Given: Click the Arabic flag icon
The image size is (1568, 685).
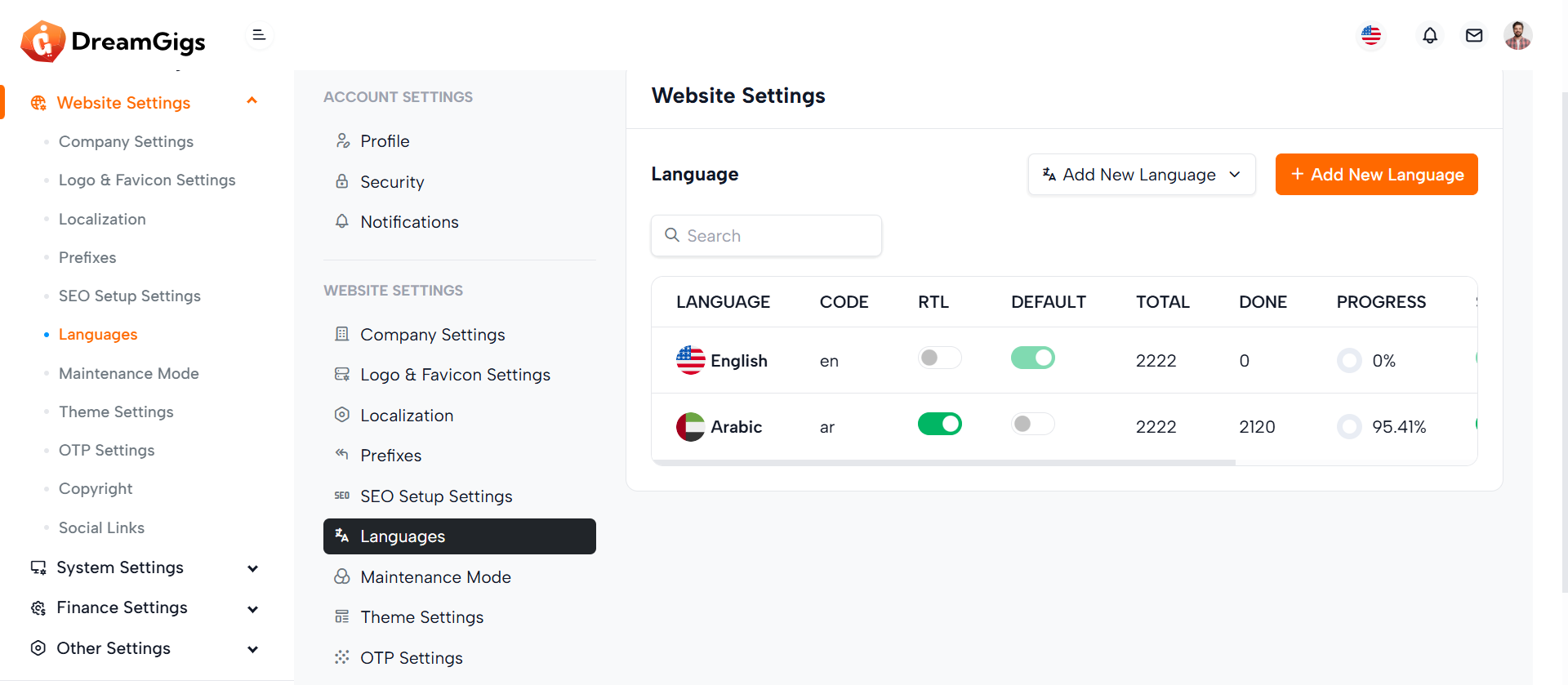Looking at the screenshot, I should pos(690,426).
